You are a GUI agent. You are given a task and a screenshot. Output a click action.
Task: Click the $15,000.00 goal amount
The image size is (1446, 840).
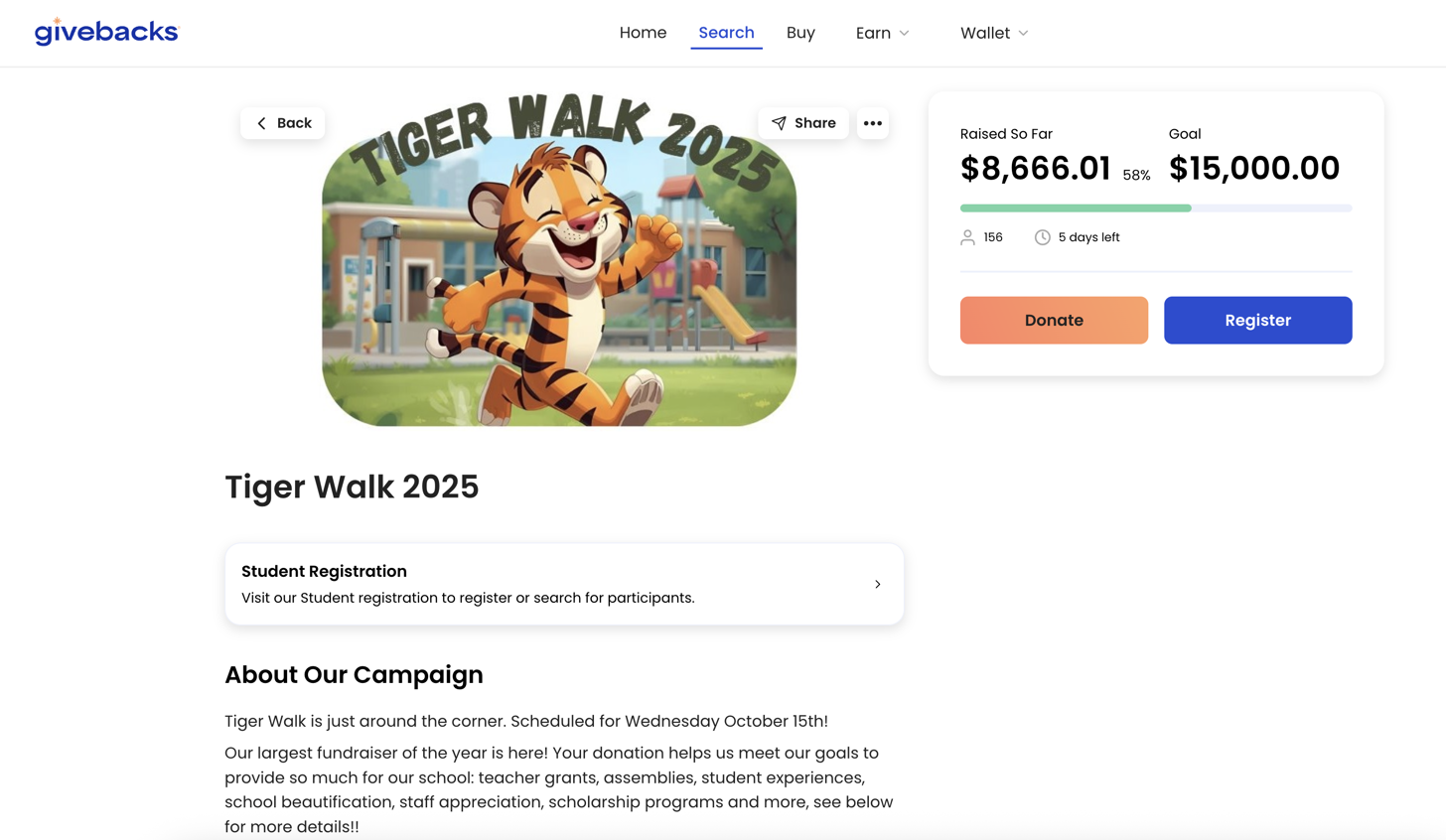1253,168
